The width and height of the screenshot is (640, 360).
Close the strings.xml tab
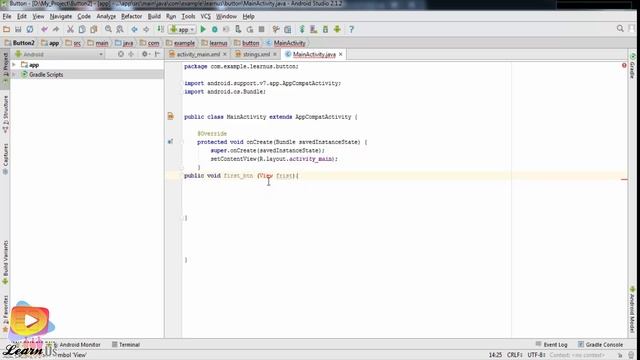click(275, 54)
